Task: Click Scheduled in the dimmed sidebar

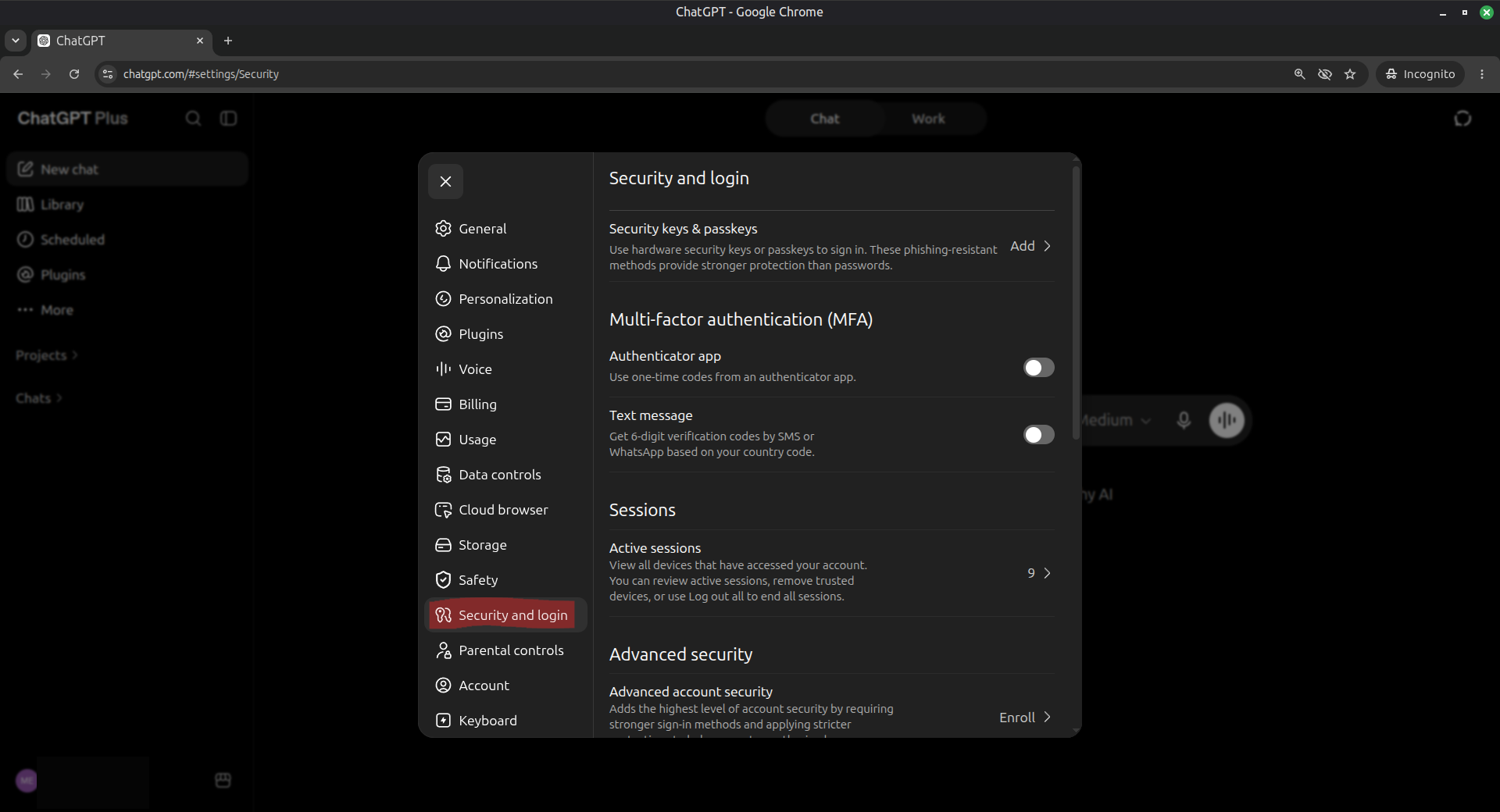Action: pos(127,240)
